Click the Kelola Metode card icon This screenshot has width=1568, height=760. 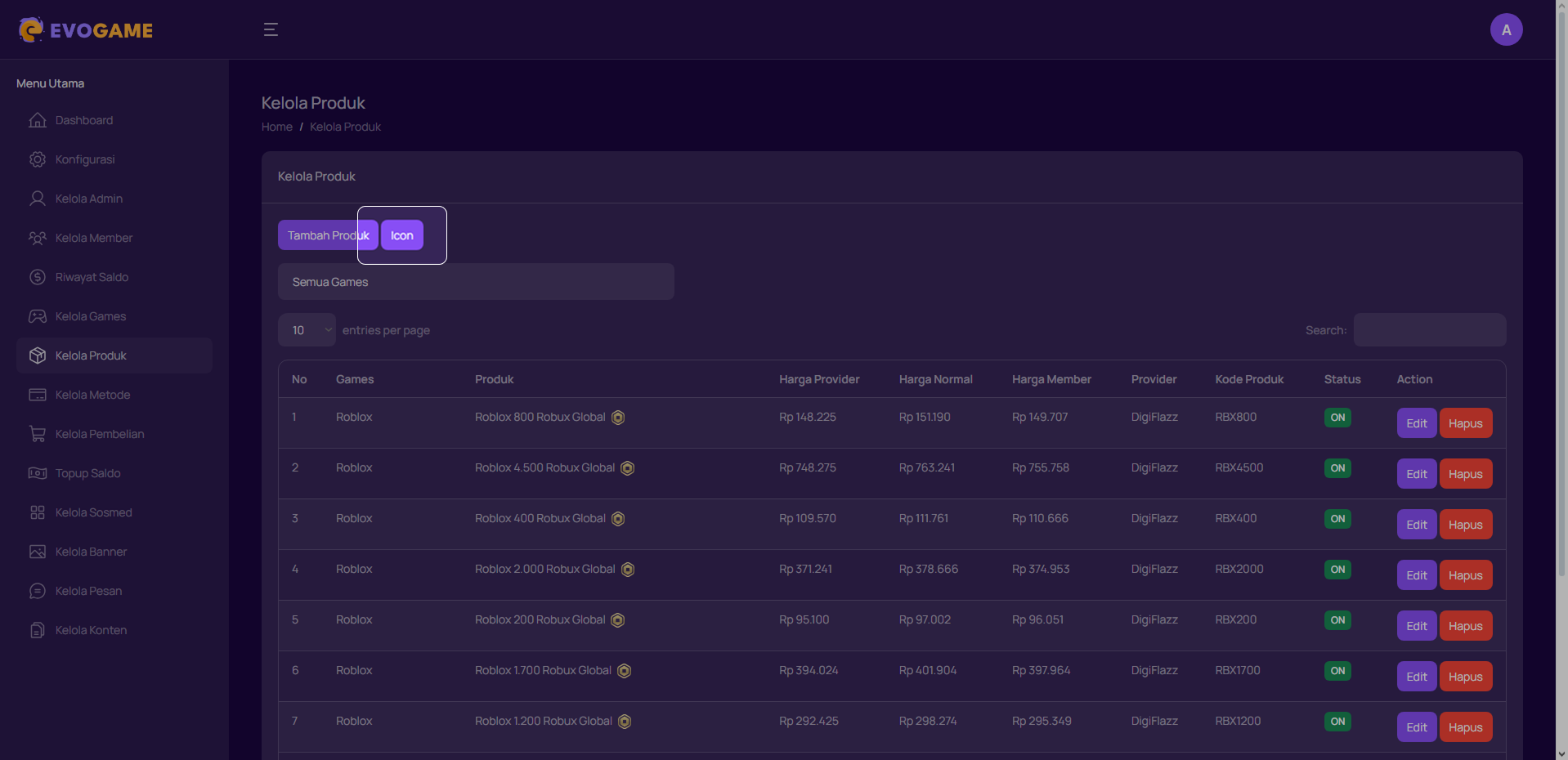[x=38, y=395]
